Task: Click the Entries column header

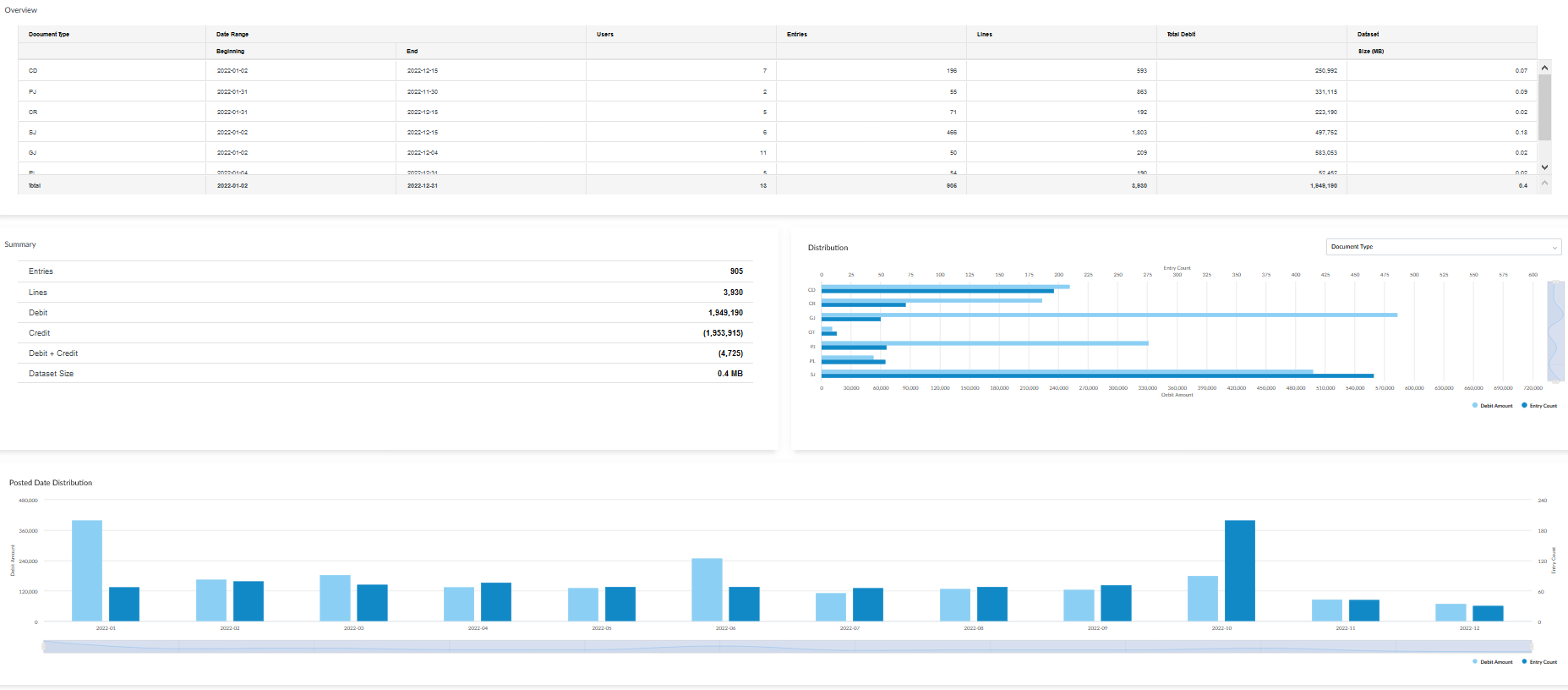Action: click(x=796, y=35)
